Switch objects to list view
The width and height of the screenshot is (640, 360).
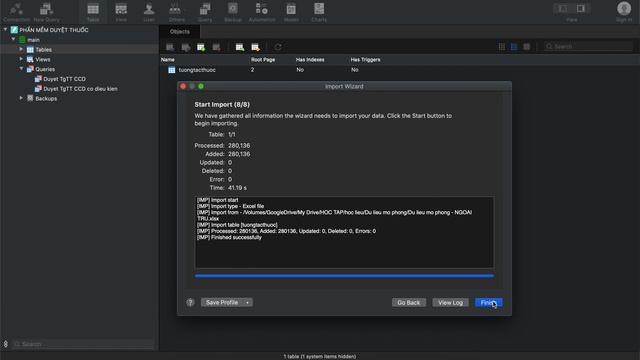click(x=514, y=47)
